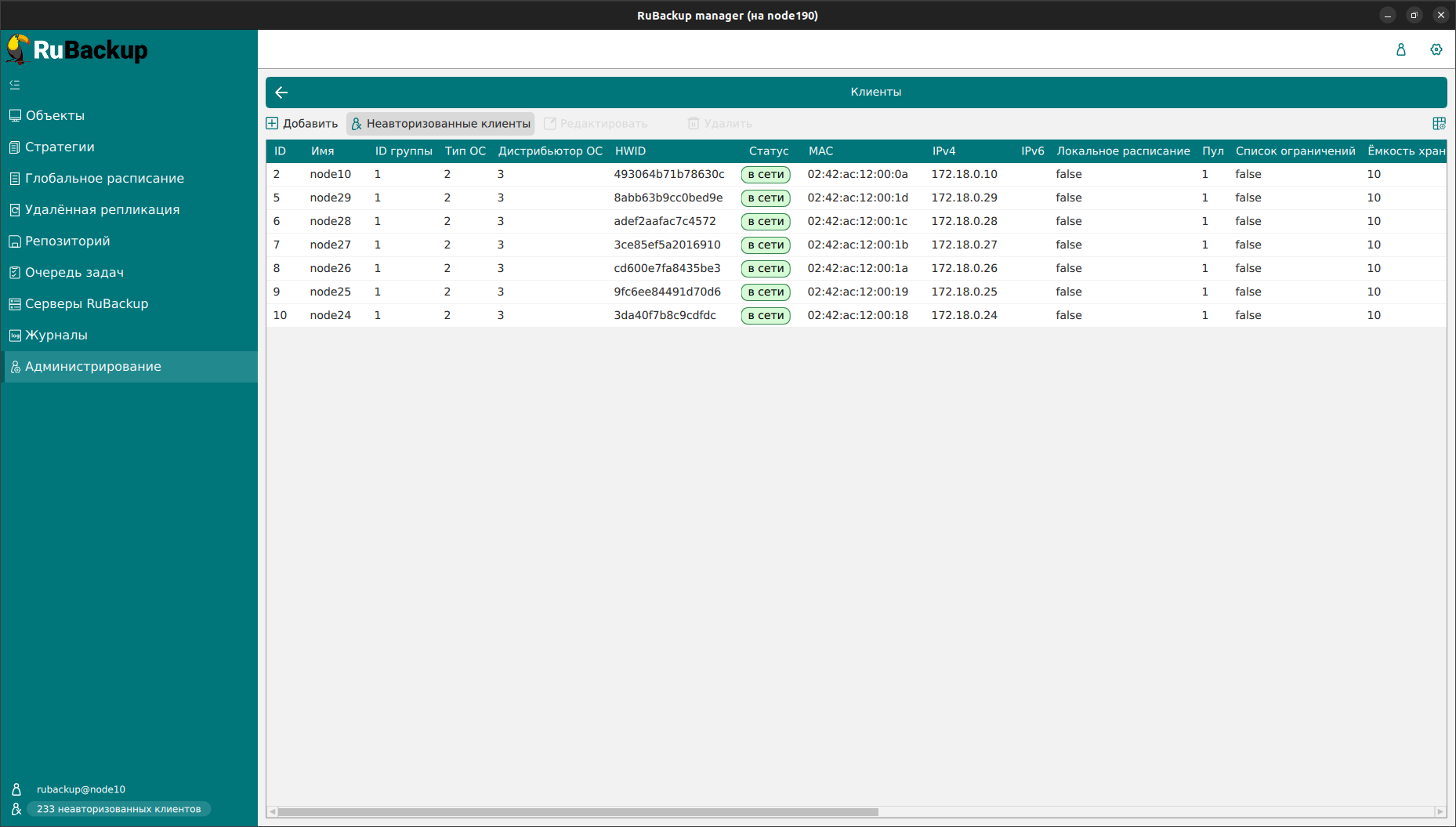Open settings gear icon at top right
Screen dimensions: 1456x827
tap(1436, 49)
